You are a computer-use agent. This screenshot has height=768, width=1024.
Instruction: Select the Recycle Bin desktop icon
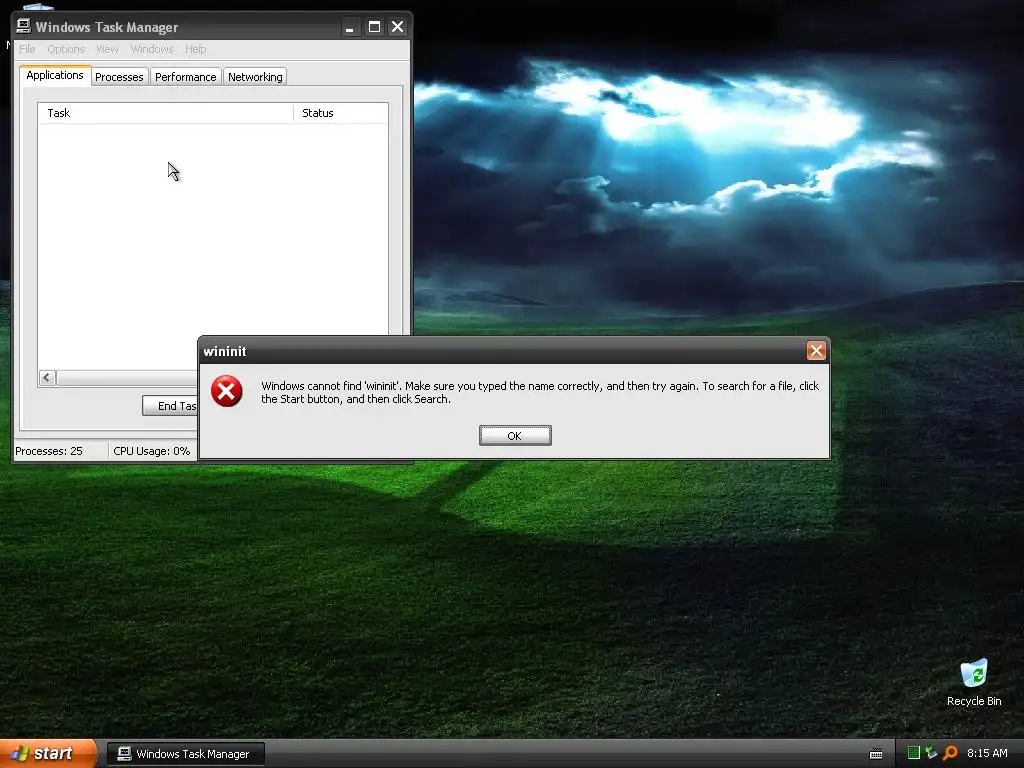(x=974, y=682)
